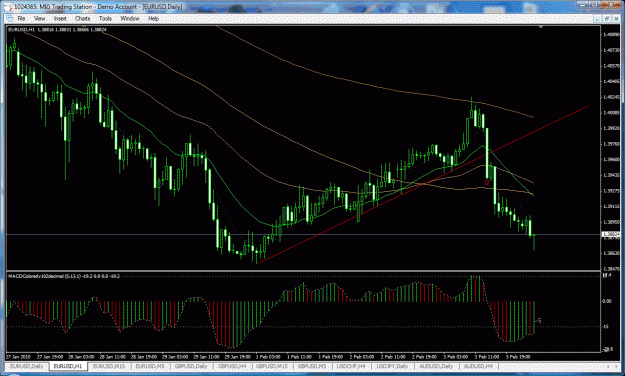This screenshot has width=625, height=376.
Task: Open the File menu
Action: pos(21,18)
